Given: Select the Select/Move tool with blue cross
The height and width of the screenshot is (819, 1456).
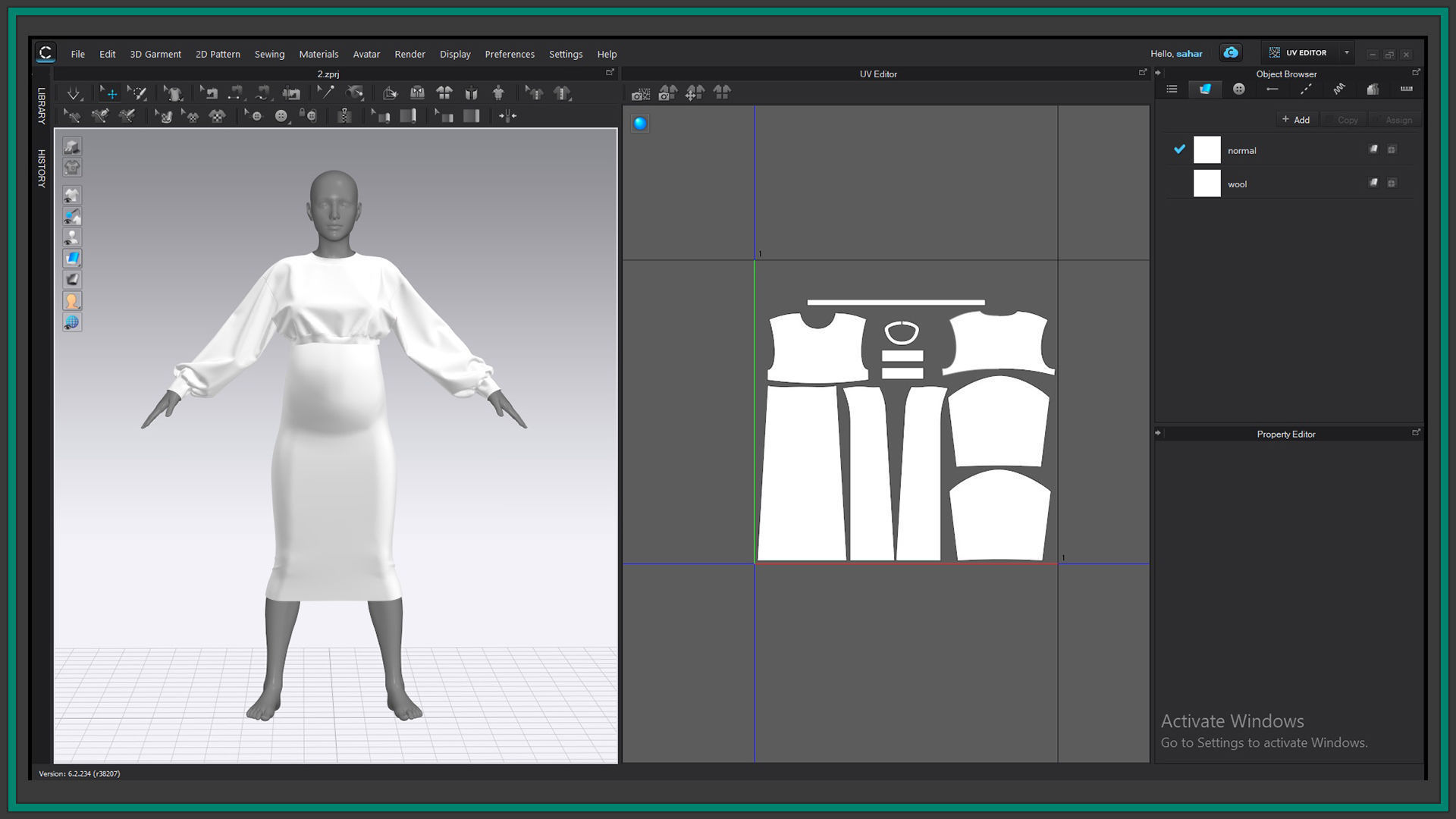Looking at the screenshot, I should pos(110,93).
